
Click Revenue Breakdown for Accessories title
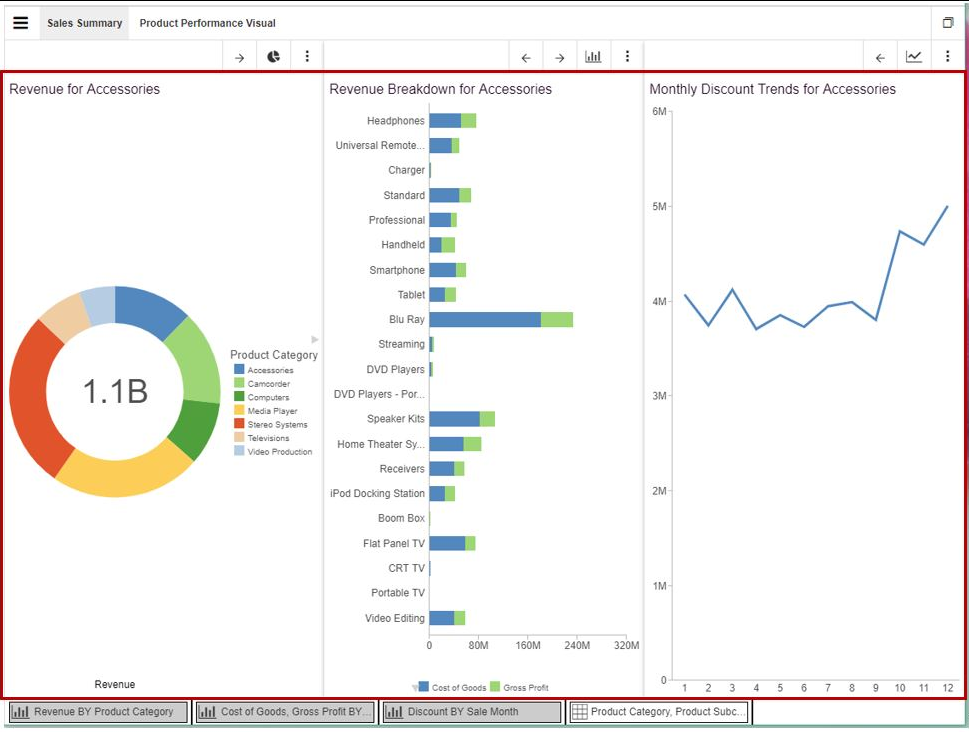(441, 89)
